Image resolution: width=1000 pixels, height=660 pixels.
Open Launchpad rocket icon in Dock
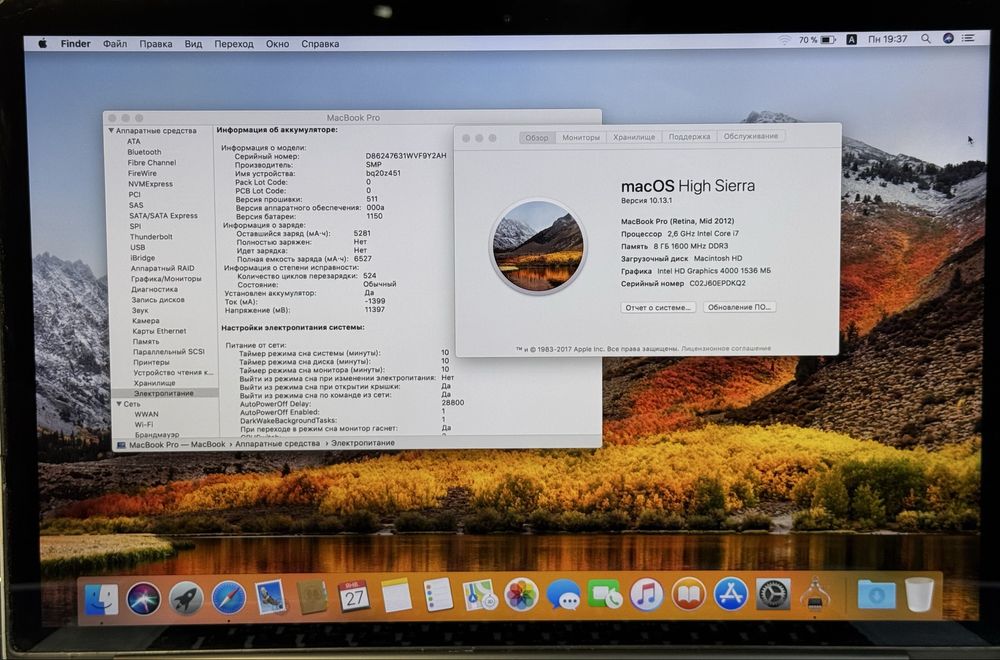[186, 599]
